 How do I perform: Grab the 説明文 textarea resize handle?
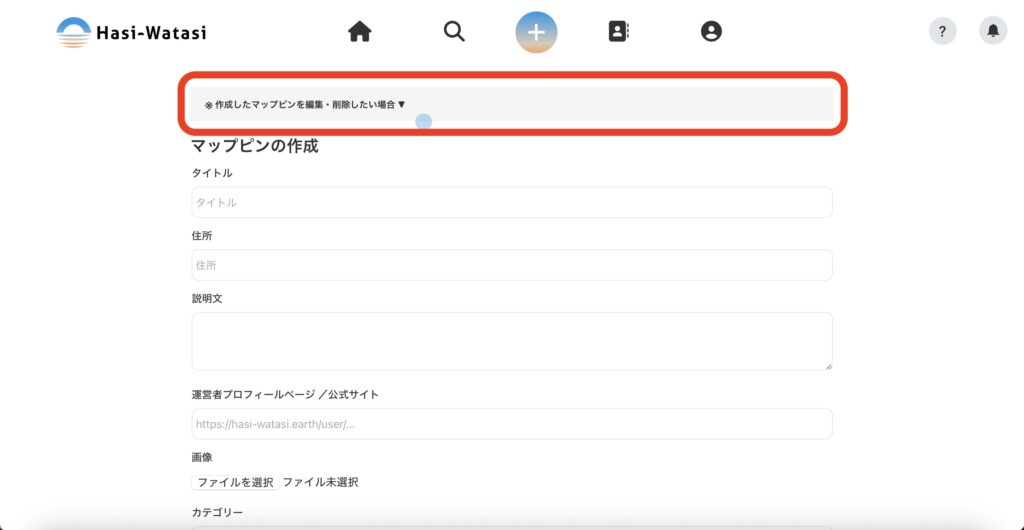tap(827, 365)
